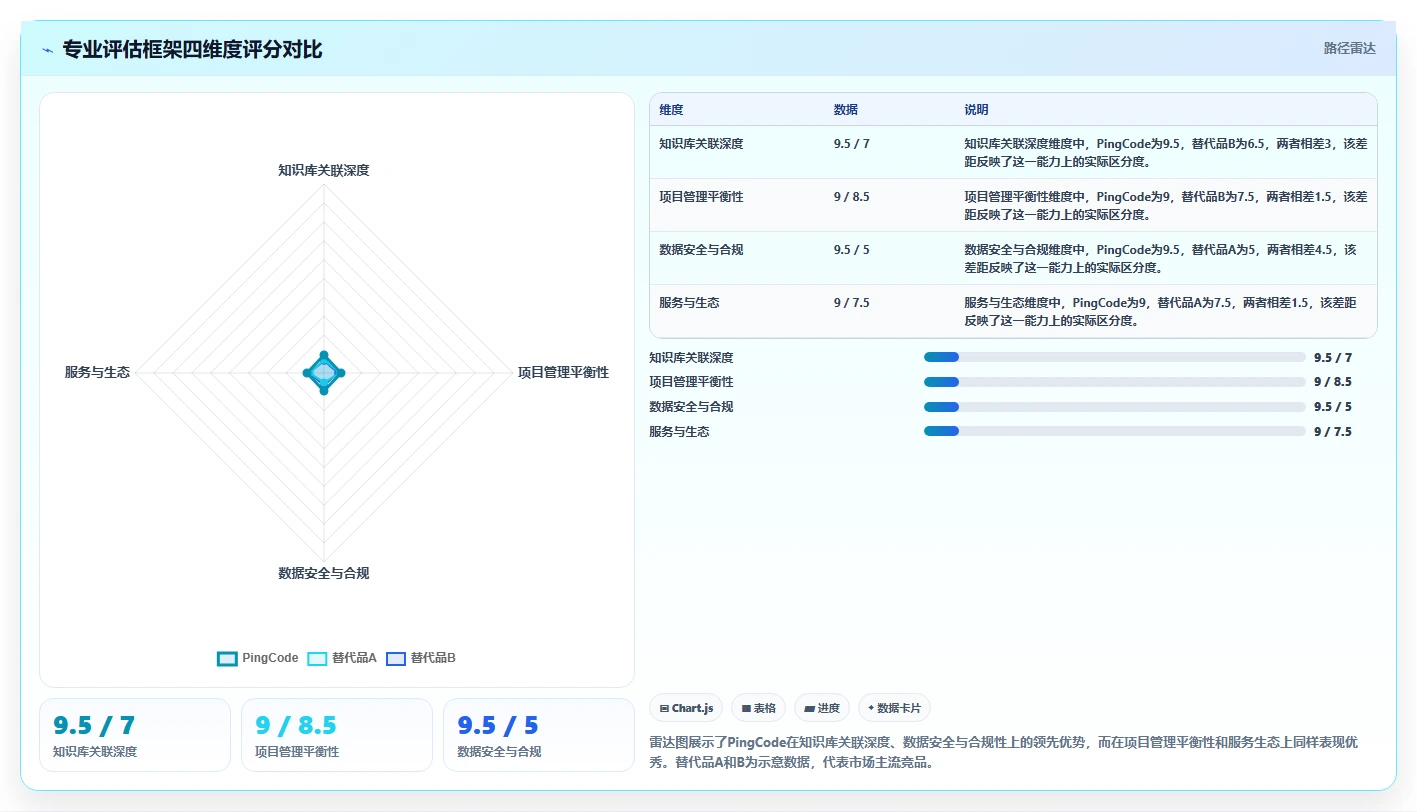Click the 9.5 / 7 value next to progress bar

(x=1333, y=357)
